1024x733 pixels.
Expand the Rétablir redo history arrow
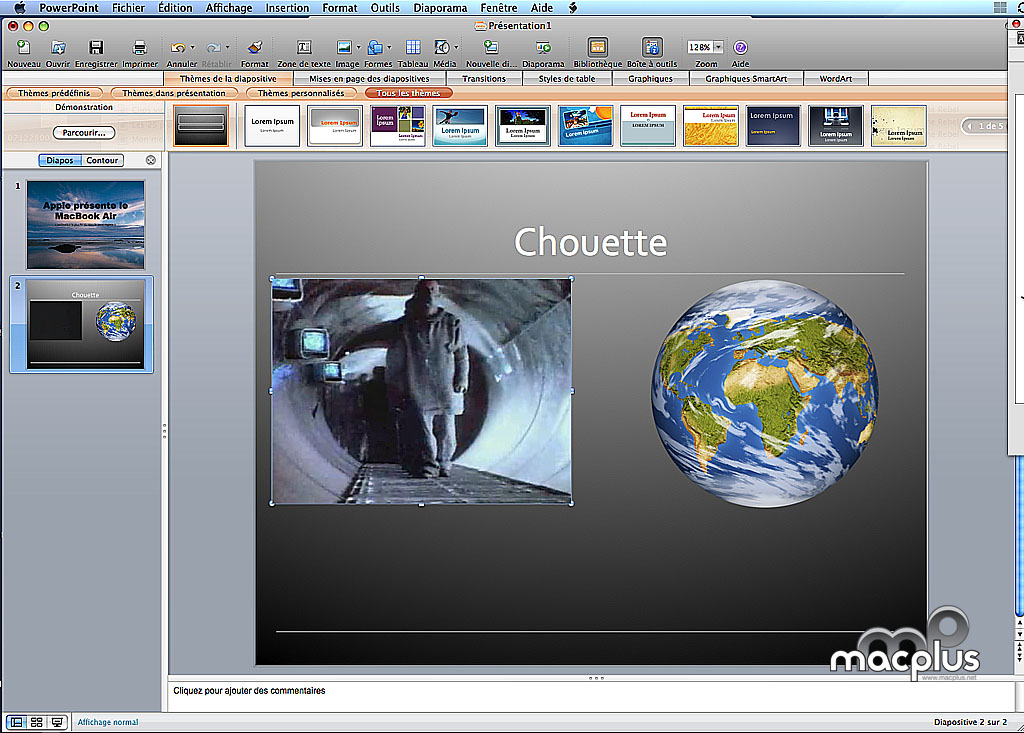click(227, 47)
